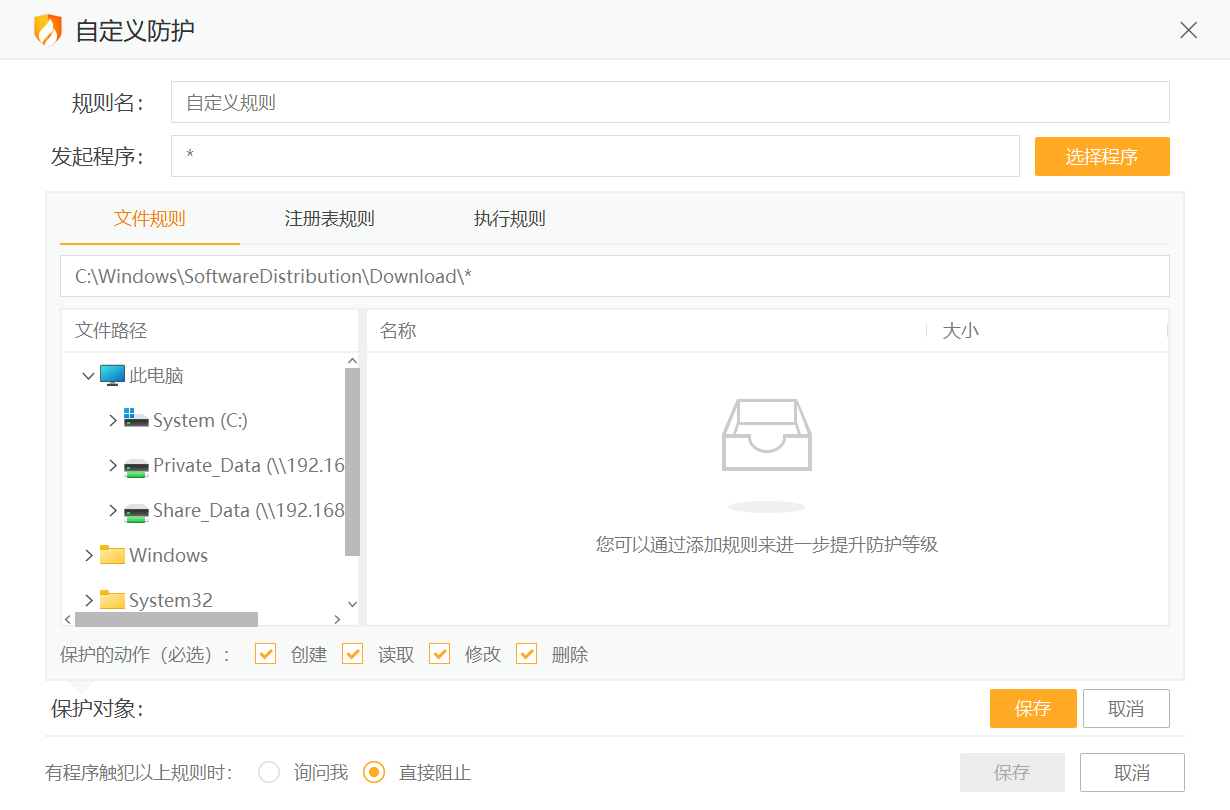Select the 直接阻止 radio option

374,772
